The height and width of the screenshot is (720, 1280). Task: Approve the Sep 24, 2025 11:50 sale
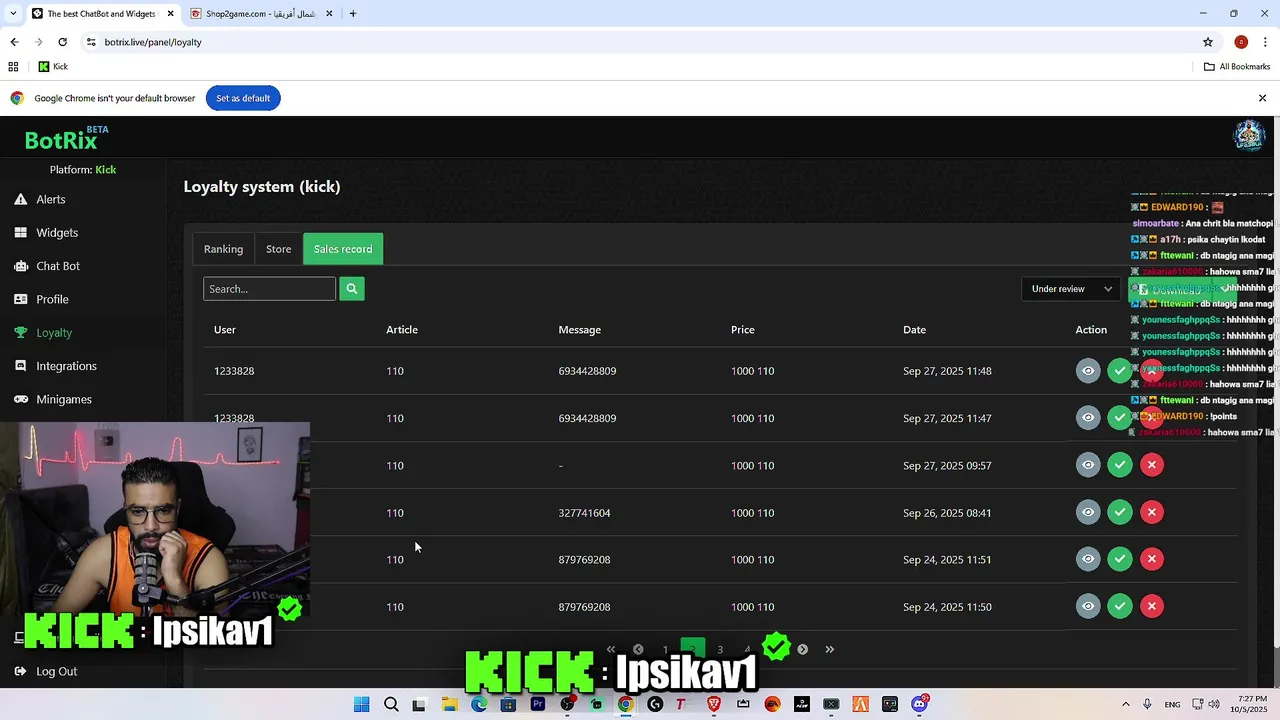tap(1120, 606)
